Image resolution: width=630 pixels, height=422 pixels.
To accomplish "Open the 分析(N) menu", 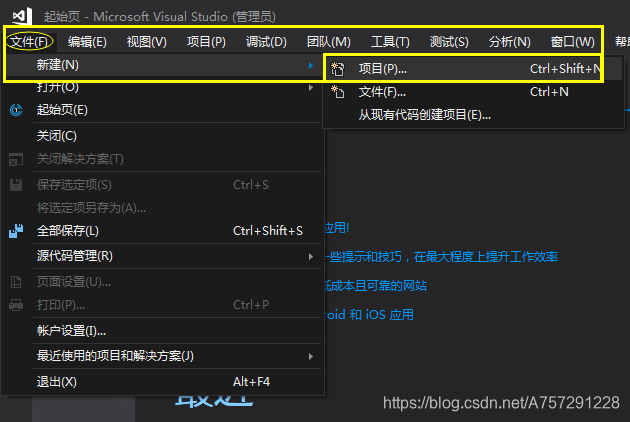I will [x=509, y=41].
